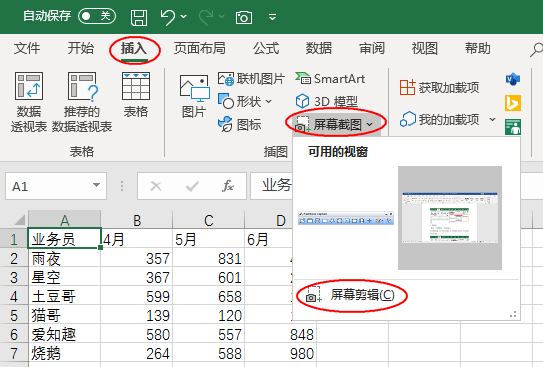Click the formula bar Enter checkmark

coord(192,186)
